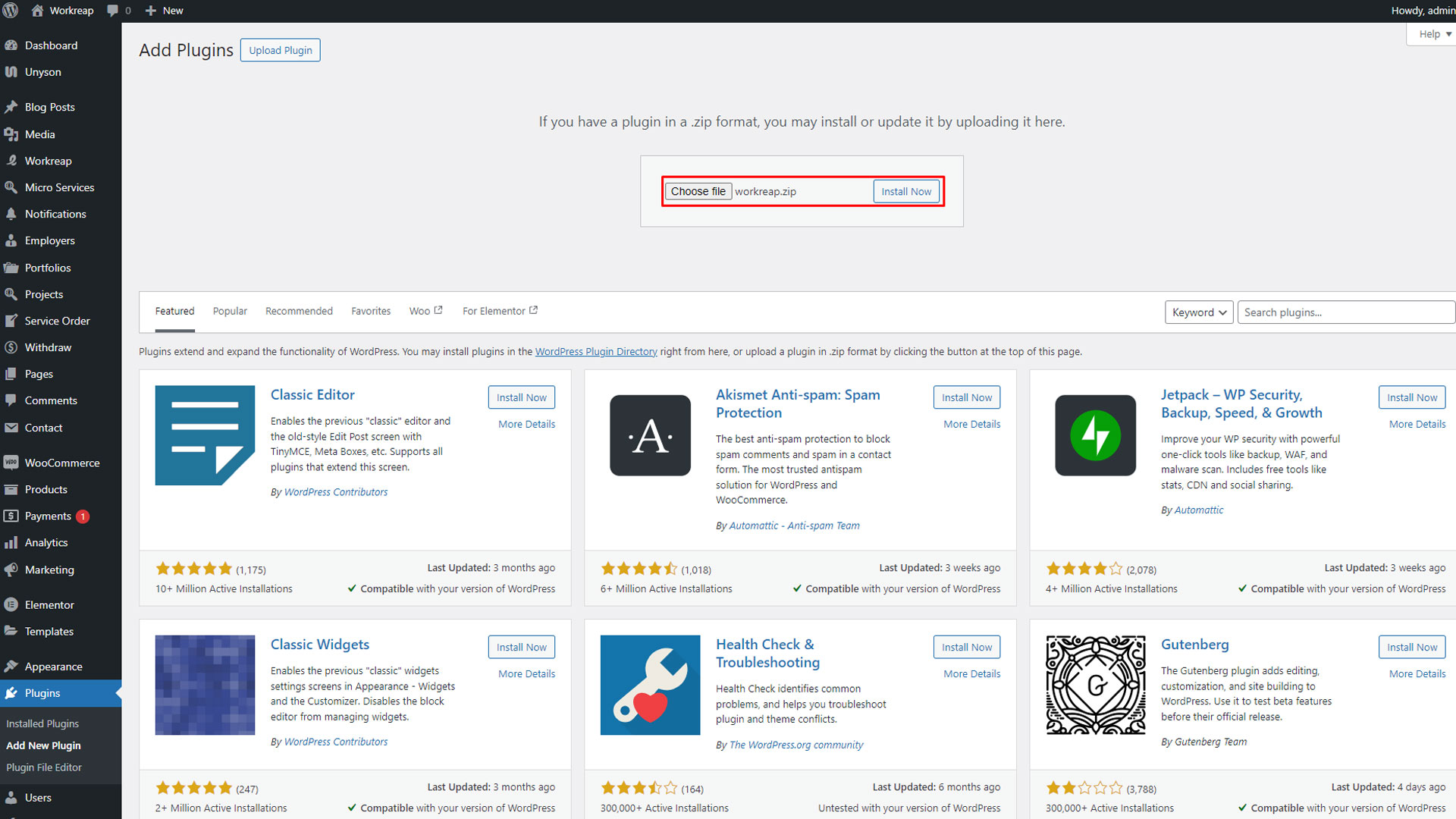Switch to the Popular tab
The width and height of the screenshot is (1456, 819).
coord(230,311)
